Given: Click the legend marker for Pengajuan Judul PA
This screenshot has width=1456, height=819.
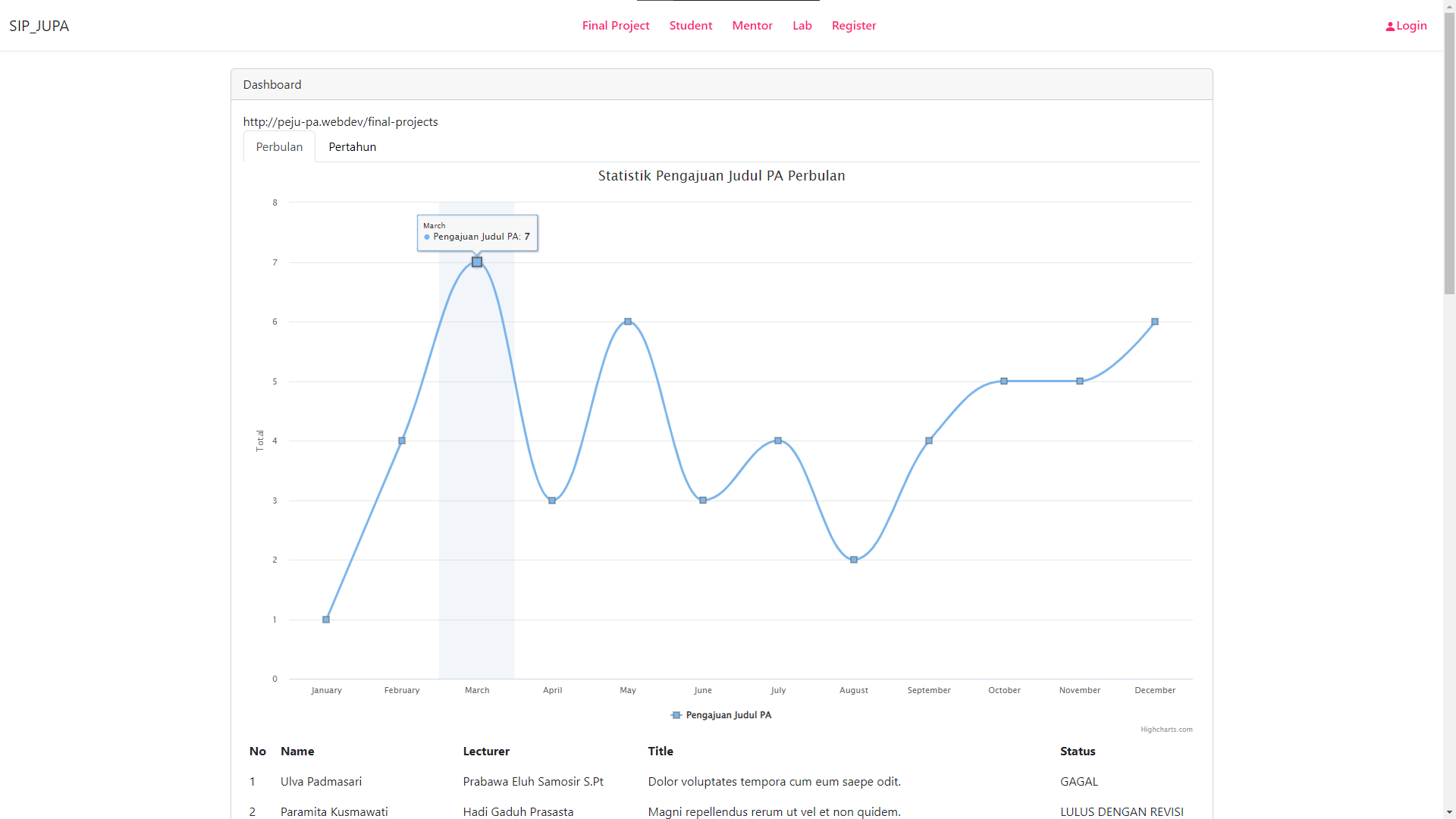Looking at the screenshot, I should 676,715.
